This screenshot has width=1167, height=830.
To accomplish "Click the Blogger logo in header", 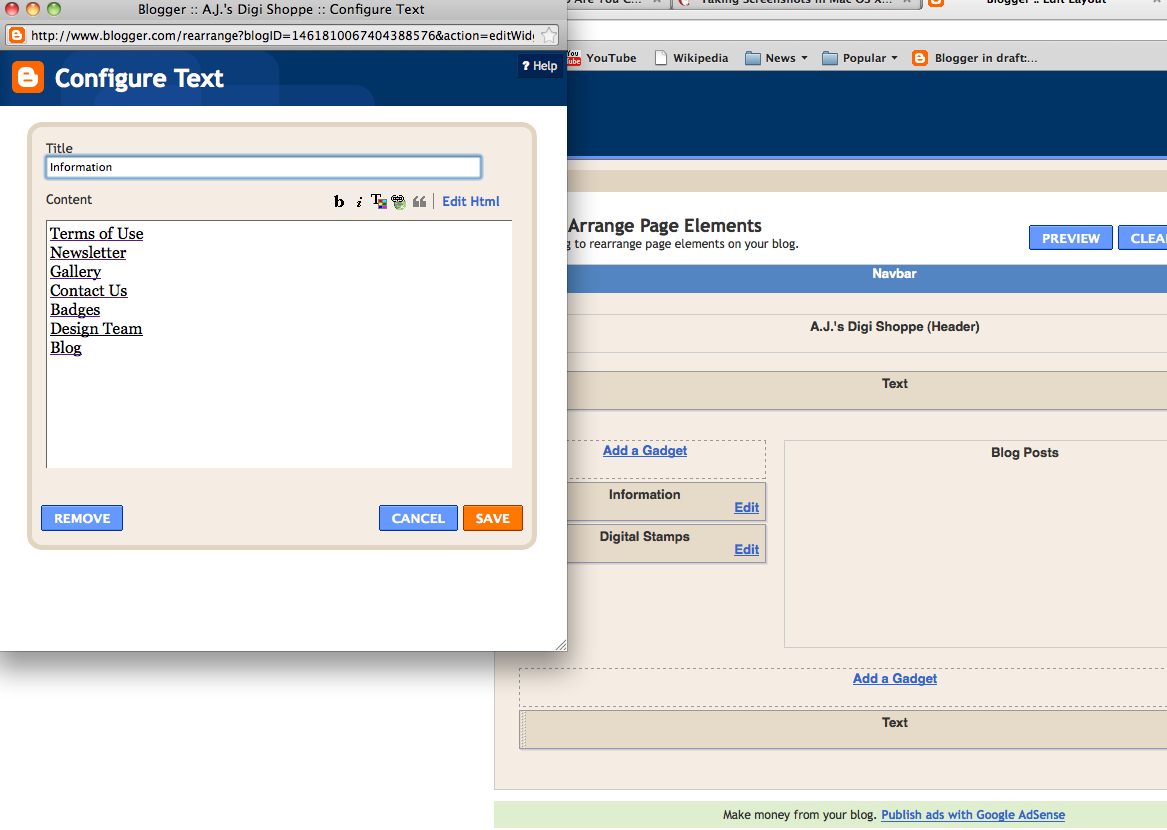I will (28, 78).
